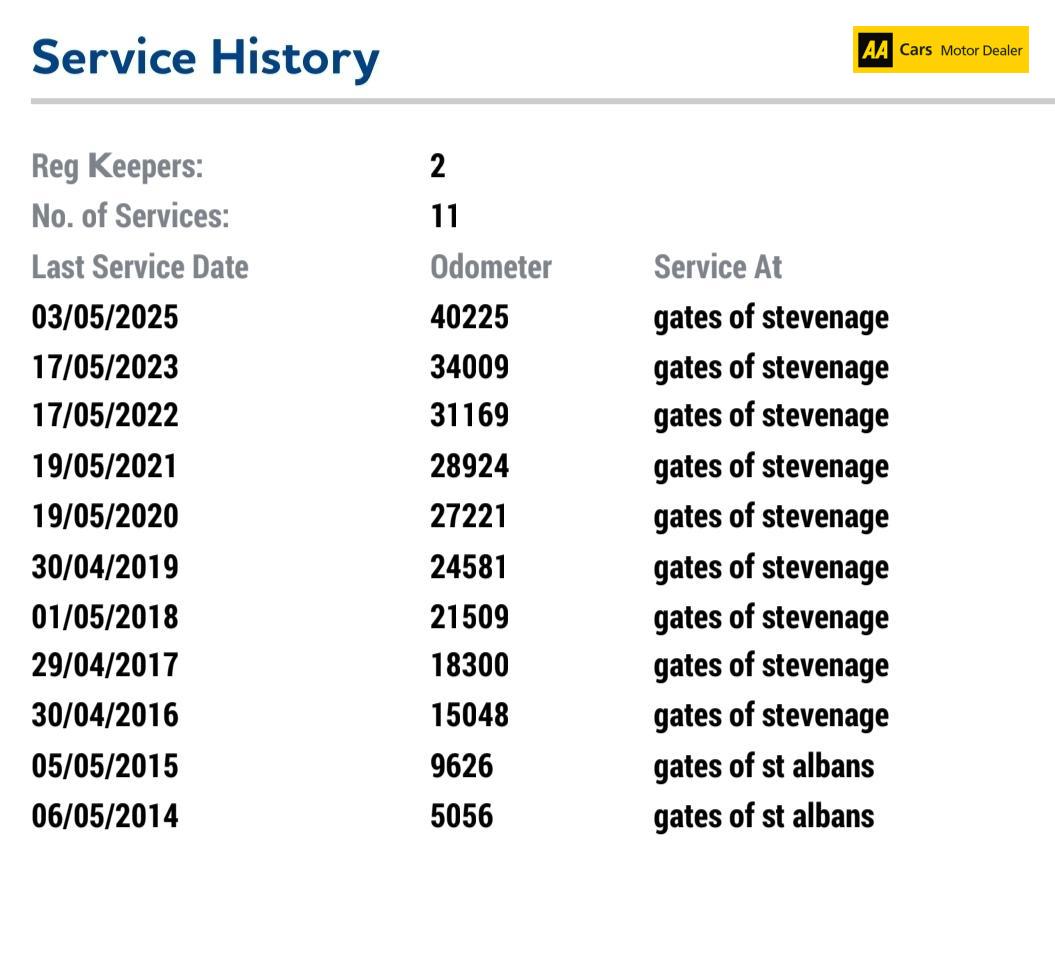The height and width of the screenshot is (966, 1055).
Task: Click gates of st albans for 05/05/2015
Action: pyautogui.click(x=763, y=766)
